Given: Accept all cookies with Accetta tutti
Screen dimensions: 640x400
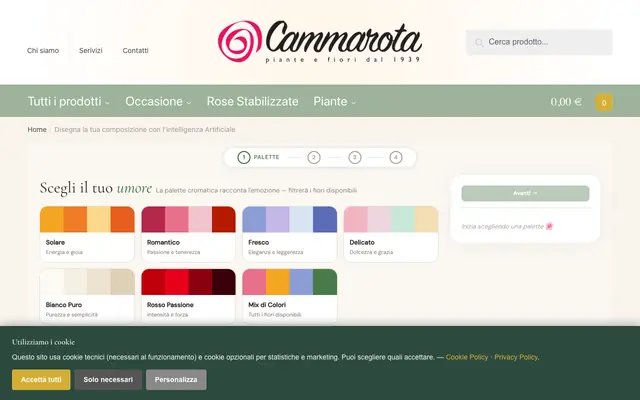Looking at the screenshot, I should (41, 380).
